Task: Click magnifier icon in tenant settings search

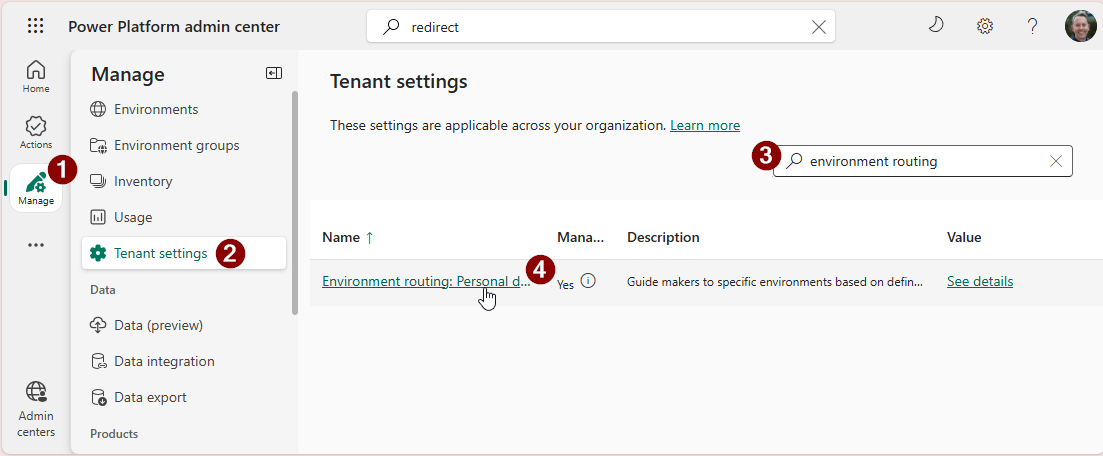Action: click(x=794, y=161)
